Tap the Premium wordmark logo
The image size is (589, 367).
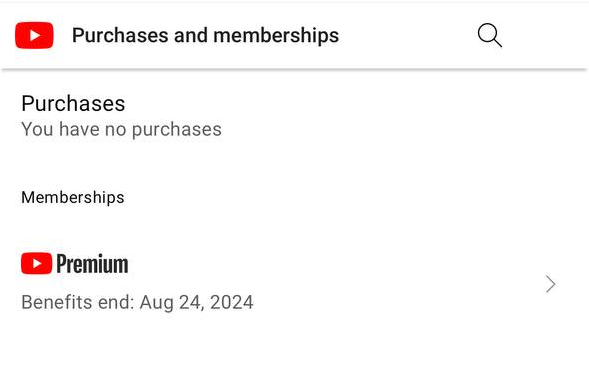(x=92, y=264)
